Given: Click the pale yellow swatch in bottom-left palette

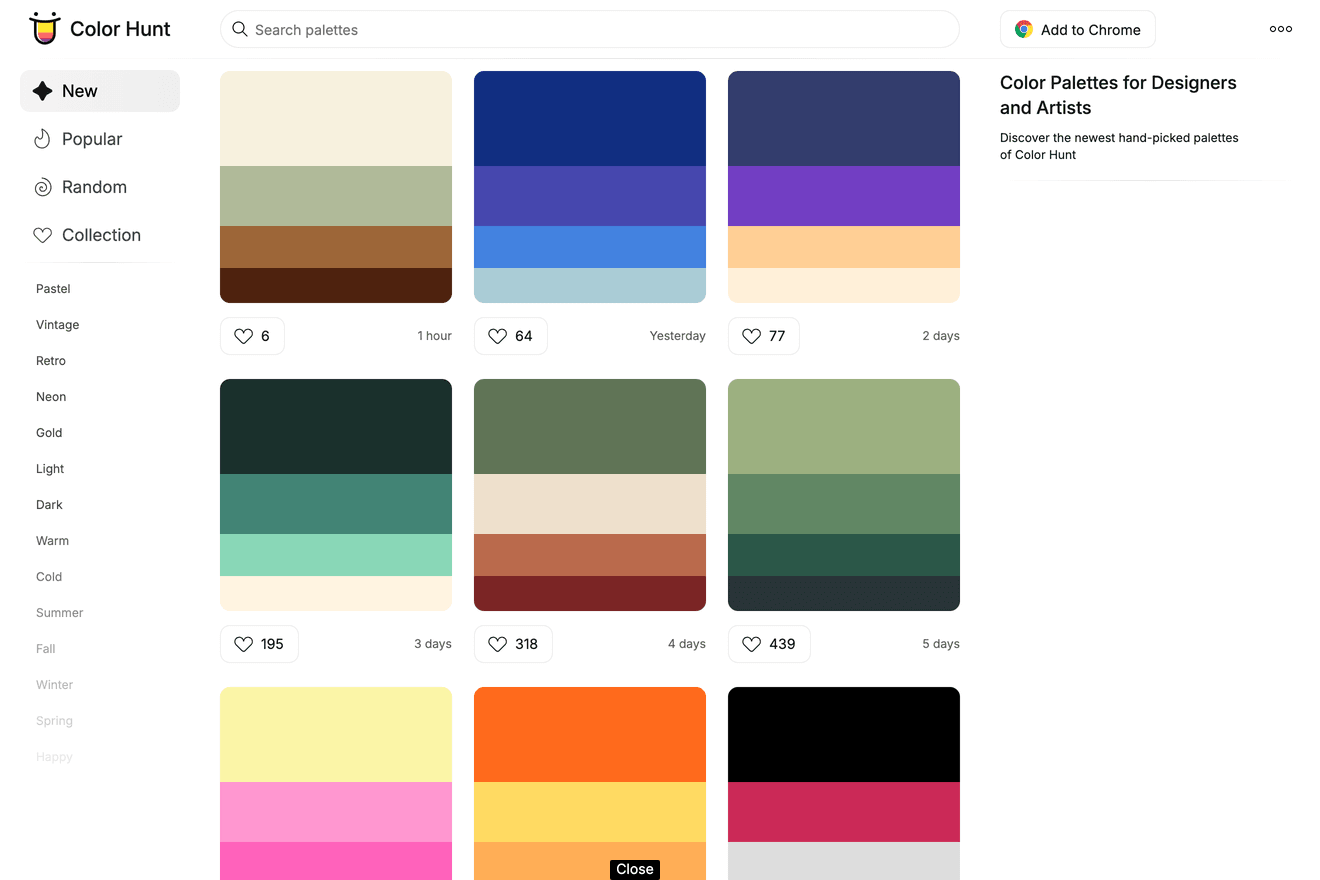Looking at the screenshot, I should (336, 734).
